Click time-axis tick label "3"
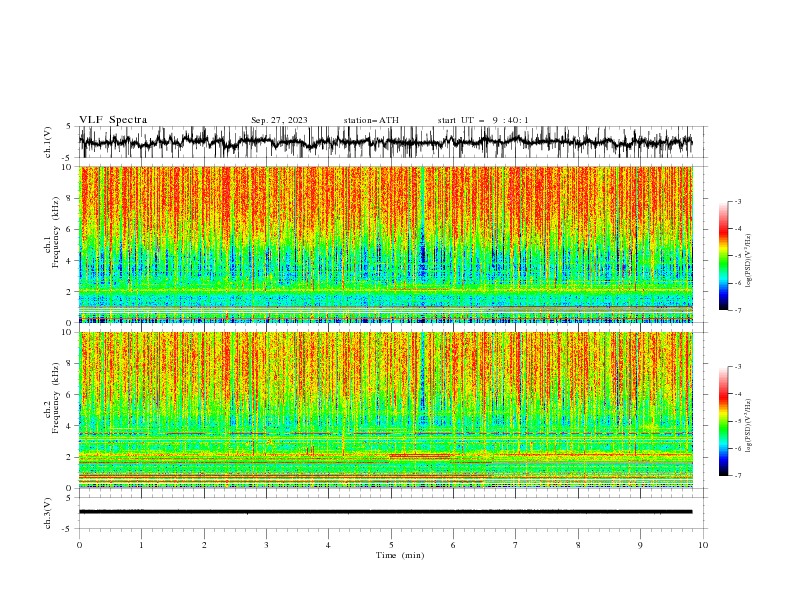This screenshot has height=612, width=792. tap(266, 545)
